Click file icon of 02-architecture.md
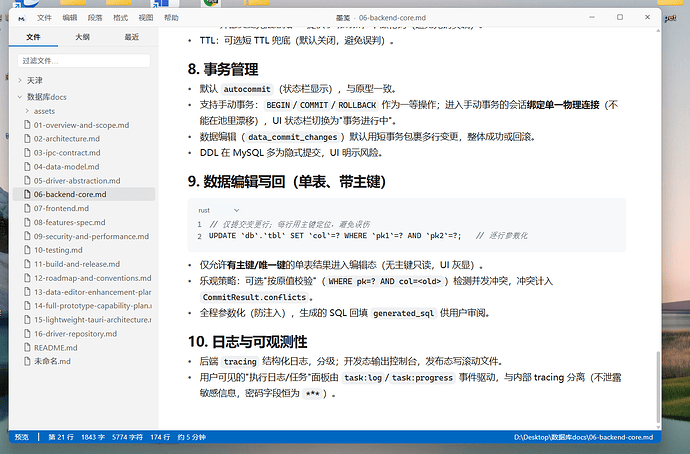Screen dimensions: 690x454 tap(27, 139)
